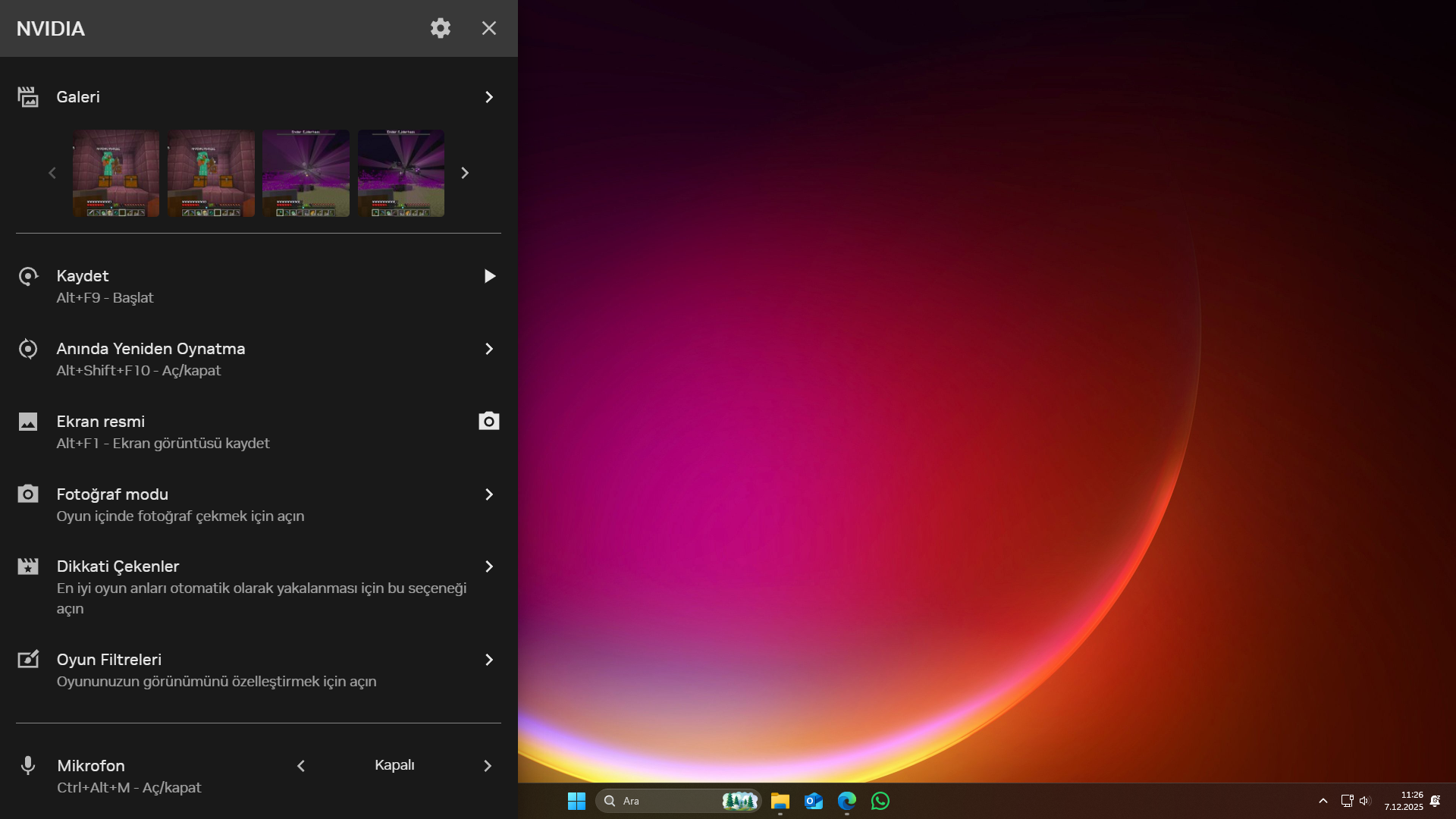Click the Oyun Filtreleri icon
Screen dimensions: 1456x819
coord(28,660)
